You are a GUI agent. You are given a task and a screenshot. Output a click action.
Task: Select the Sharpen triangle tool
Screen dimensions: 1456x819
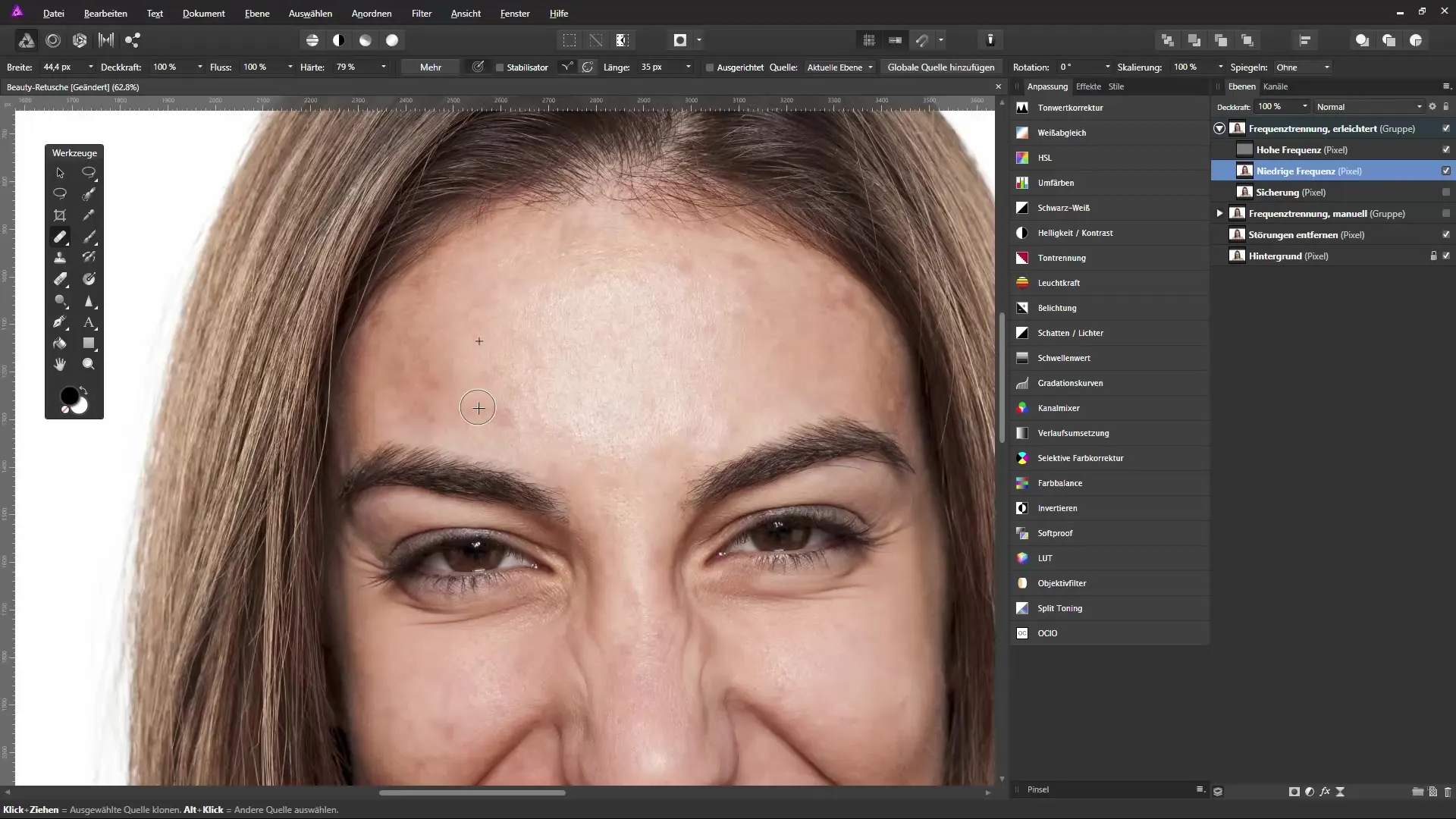point(89,300)
